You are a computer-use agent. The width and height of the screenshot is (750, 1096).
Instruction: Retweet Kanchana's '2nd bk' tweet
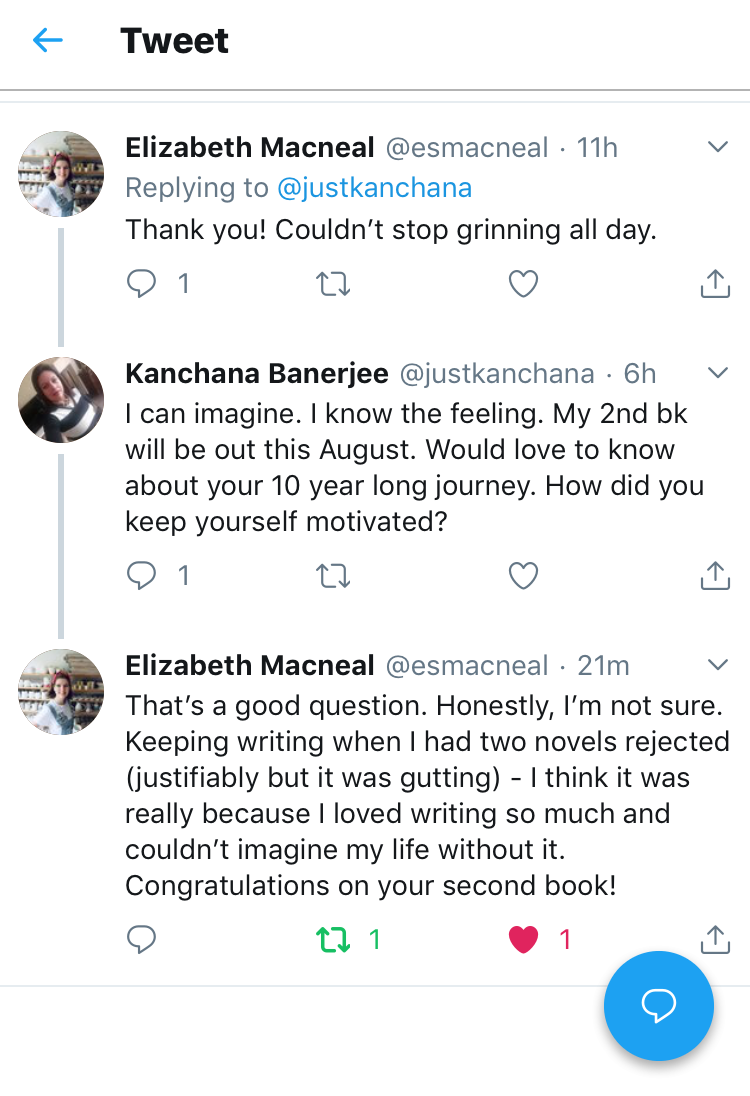[333, 575]
